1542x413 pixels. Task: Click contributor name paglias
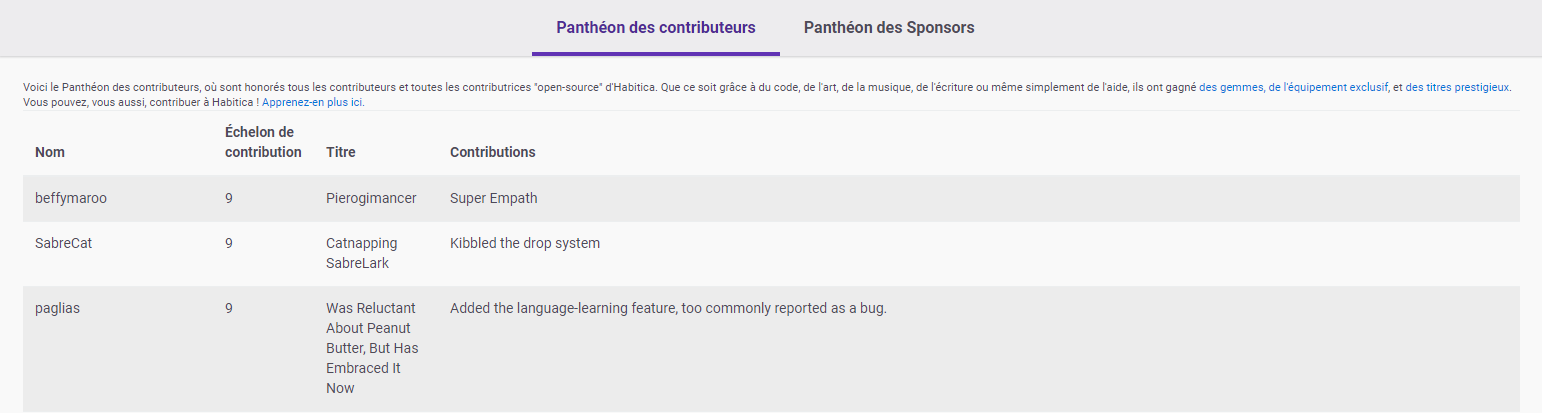(x=57, y=308)
